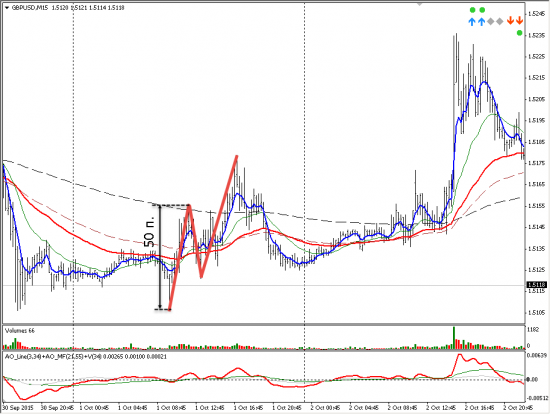The width and height of the screenshot is (550, 414).
Task: Click the '2 Oct 12:45' time axis label
Action: [441, 408]
